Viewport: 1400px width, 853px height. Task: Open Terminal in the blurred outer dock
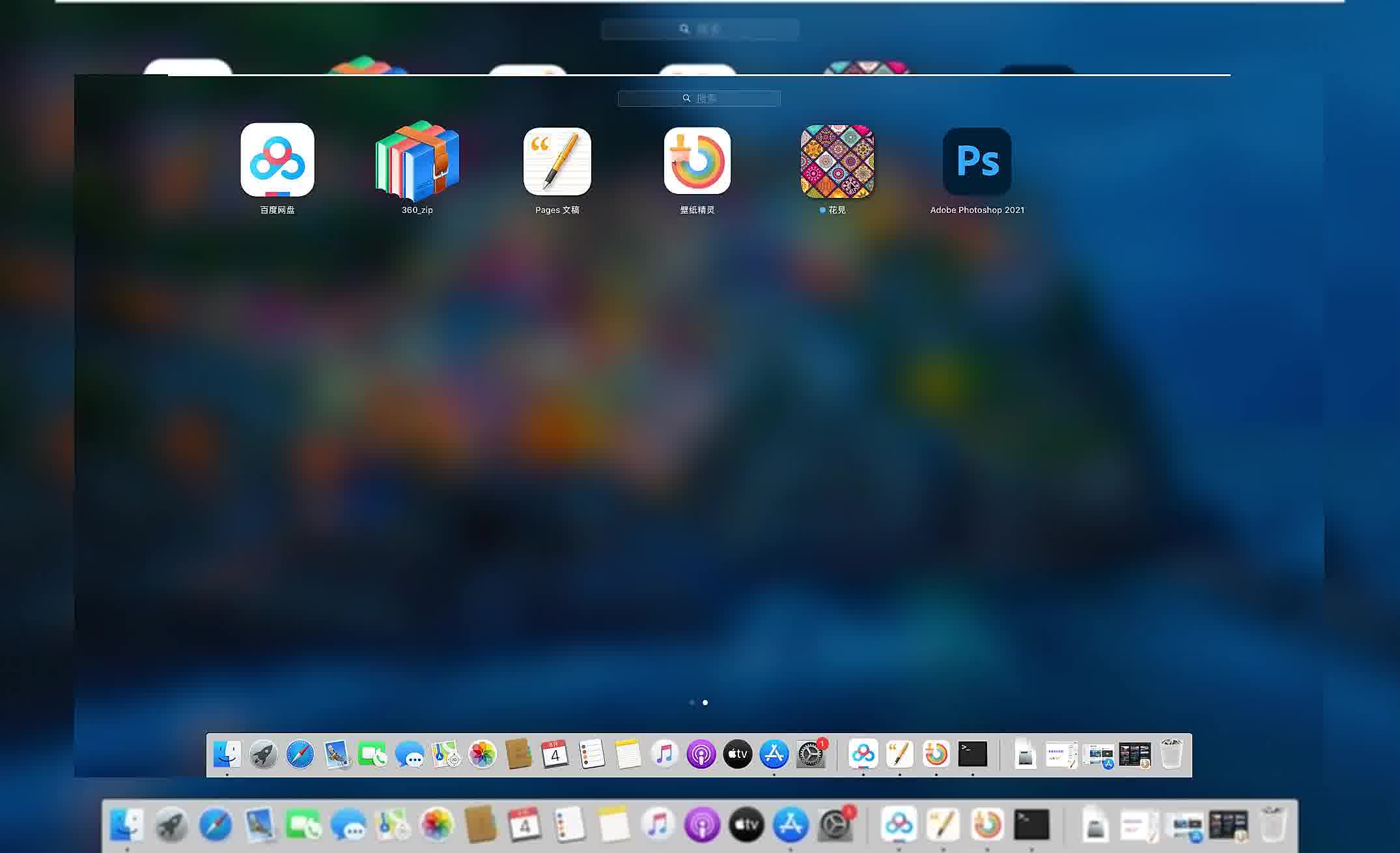click(x=1032, y=825)
